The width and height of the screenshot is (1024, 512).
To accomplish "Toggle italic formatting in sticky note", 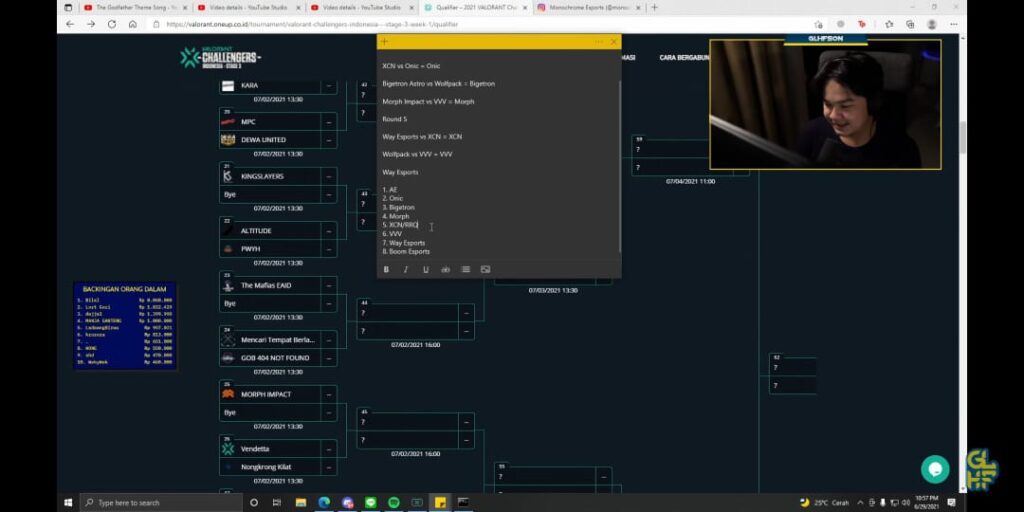I will (x=406, y=269).
